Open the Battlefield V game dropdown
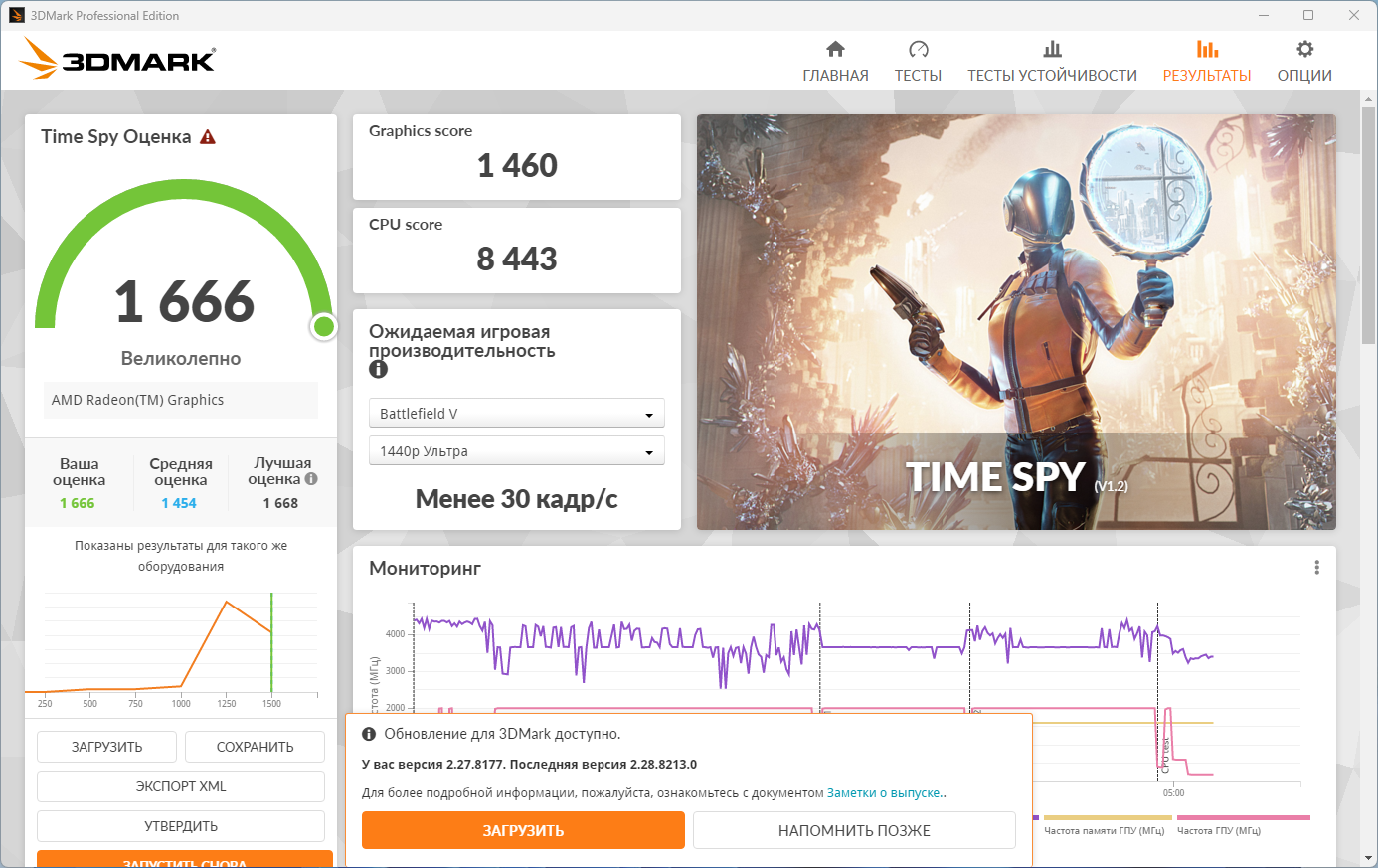 tap(516, 414)
